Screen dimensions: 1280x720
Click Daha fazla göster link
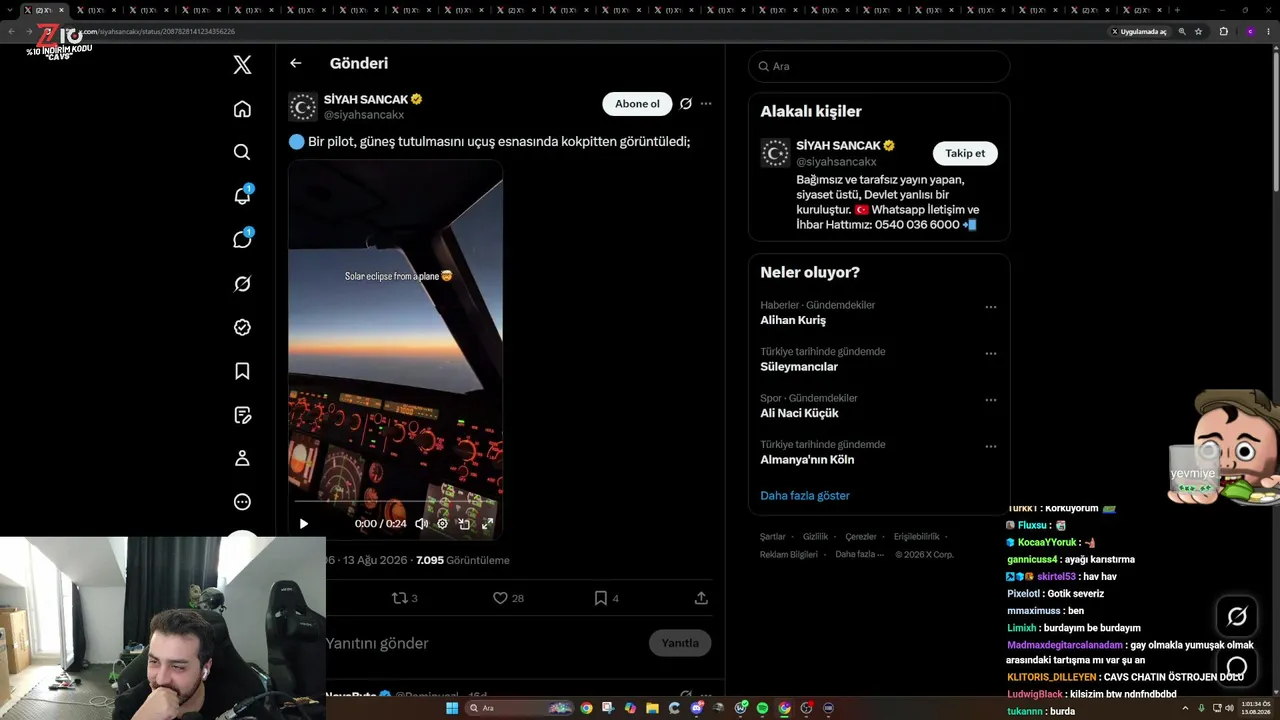click(805, 495)
